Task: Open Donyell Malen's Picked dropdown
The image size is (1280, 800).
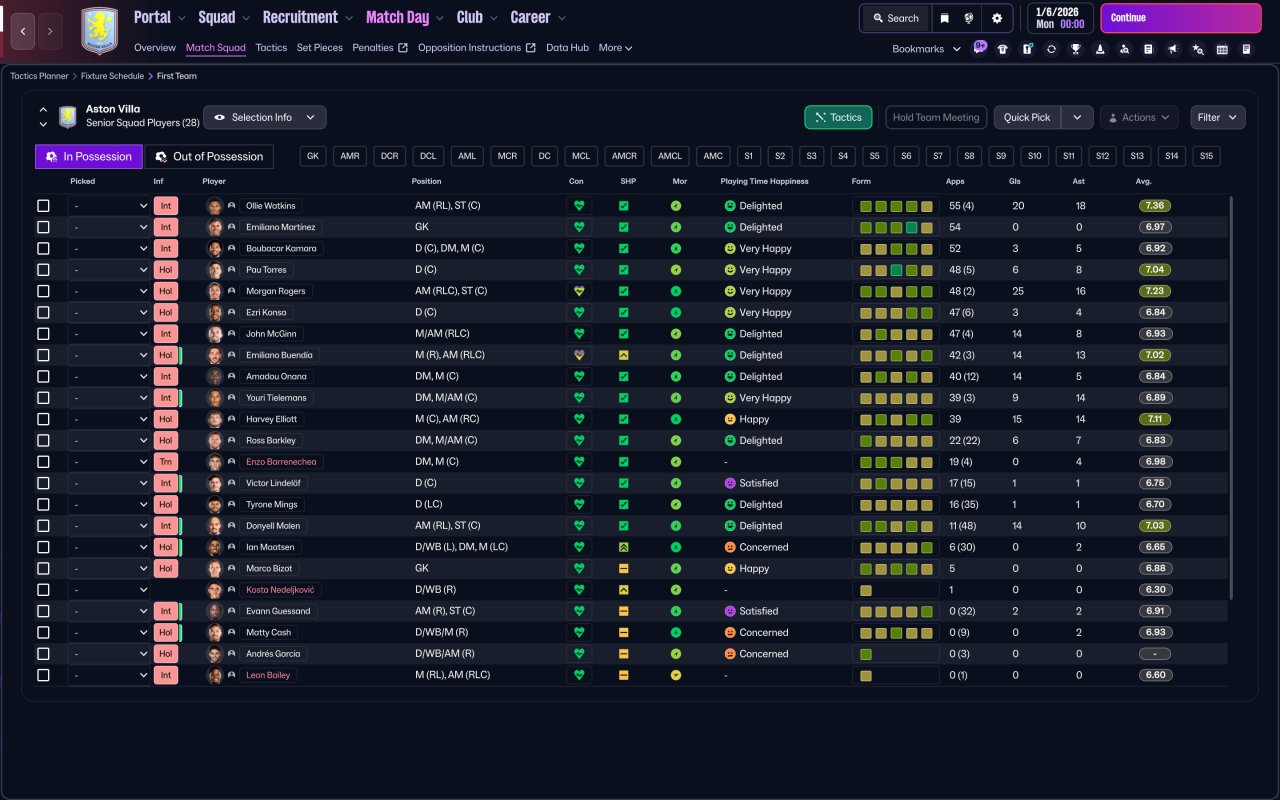Action: 109,526
